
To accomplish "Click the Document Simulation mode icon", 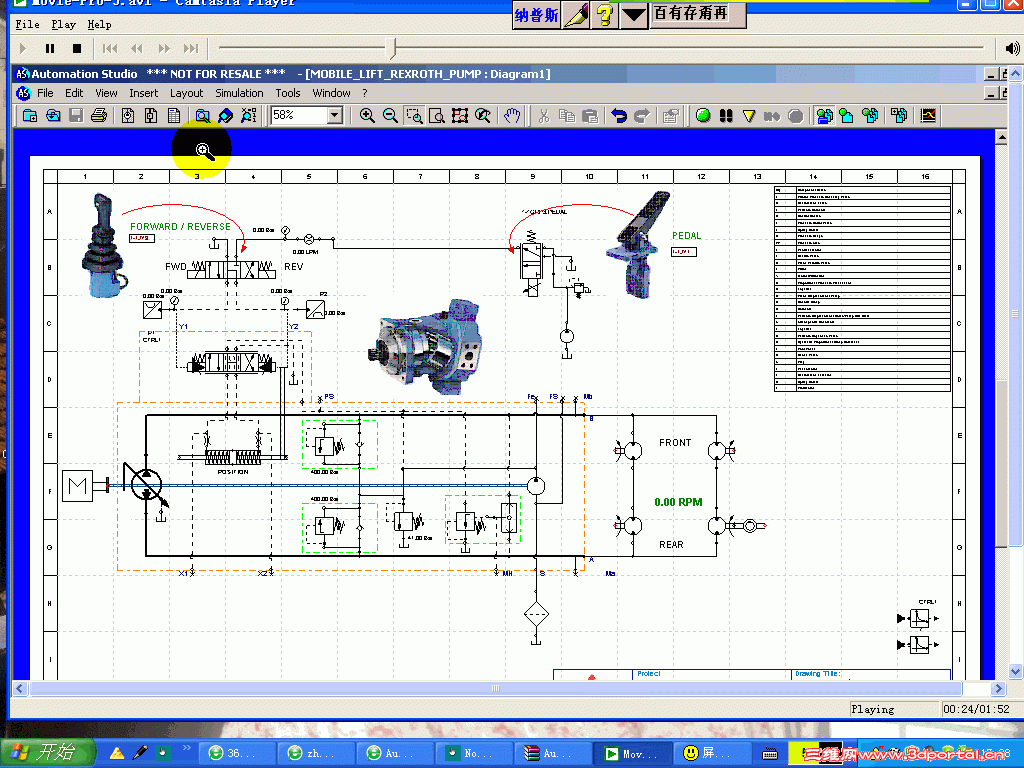I will click(x=846, y=116).
